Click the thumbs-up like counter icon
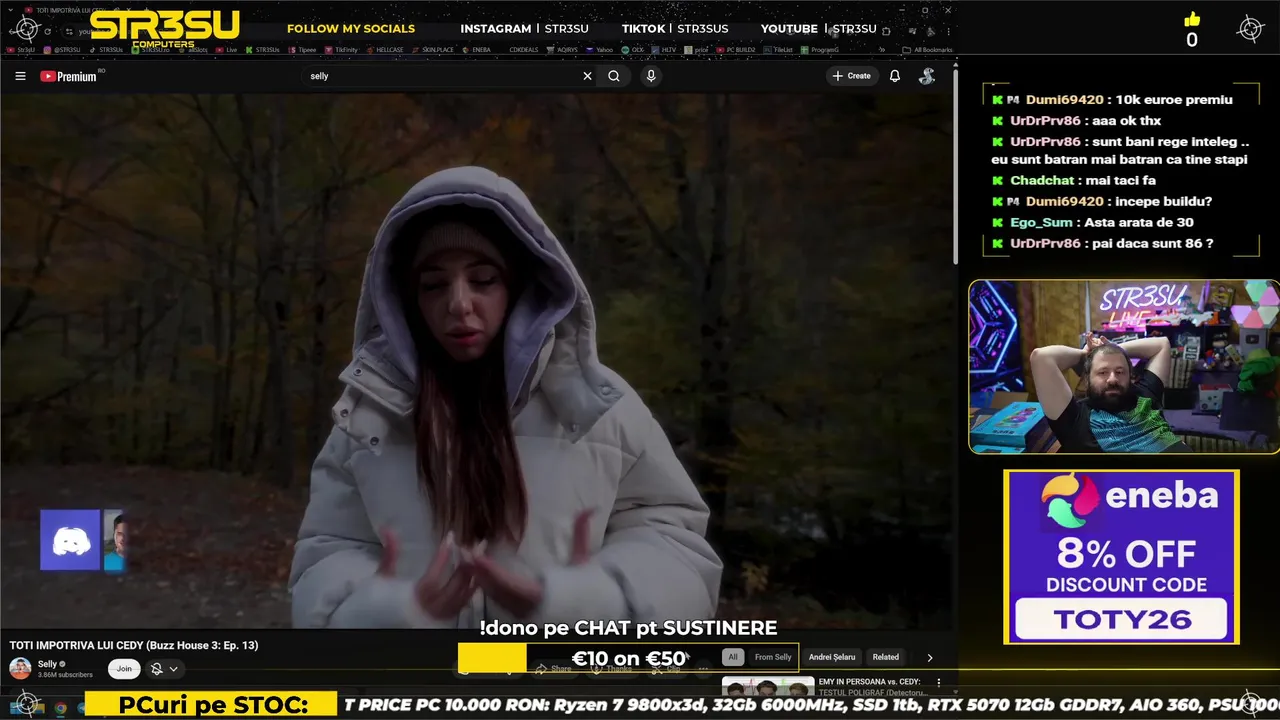Image resolution: width=1280 pixels, height=720 pixels. pyautogui.click(x=1192, y=19)
